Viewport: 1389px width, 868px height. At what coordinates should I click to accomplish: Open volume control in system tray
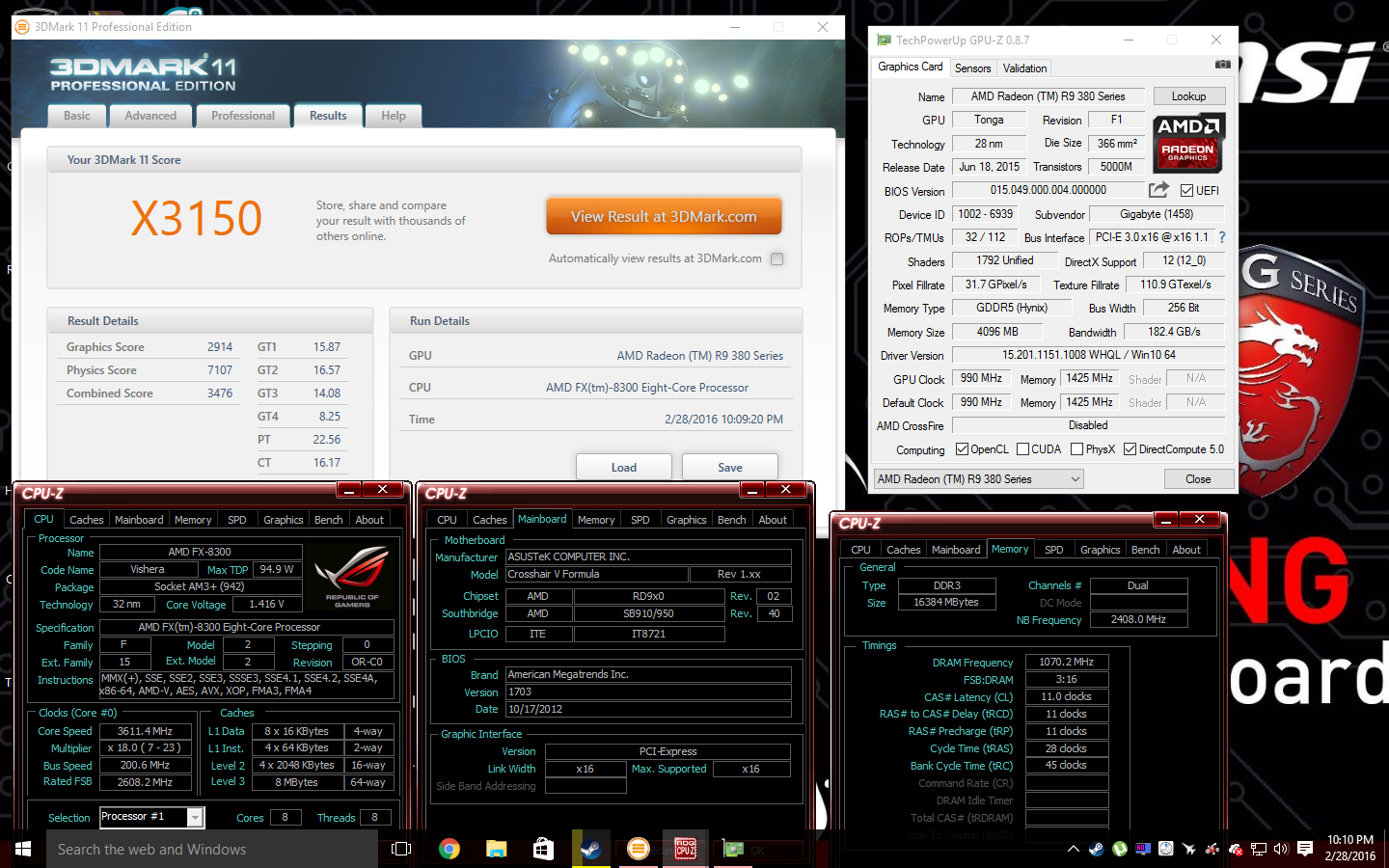tap(1281, 850)
